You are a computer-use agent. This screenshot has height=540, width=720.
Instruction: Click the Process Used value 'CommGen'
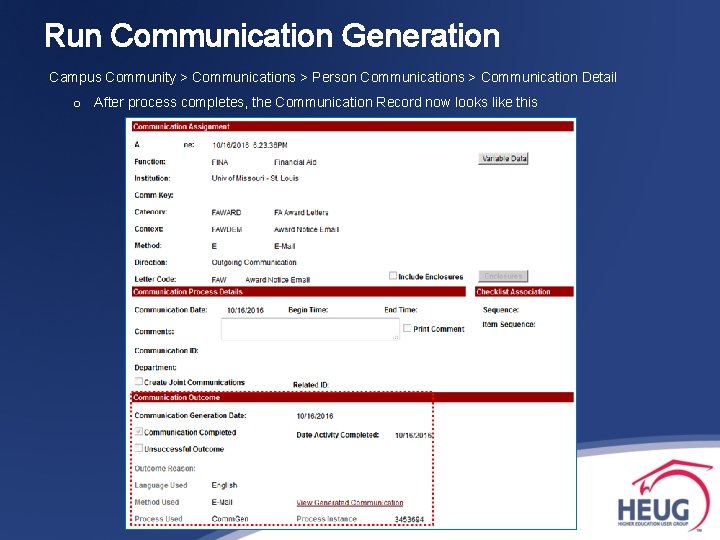230,519
